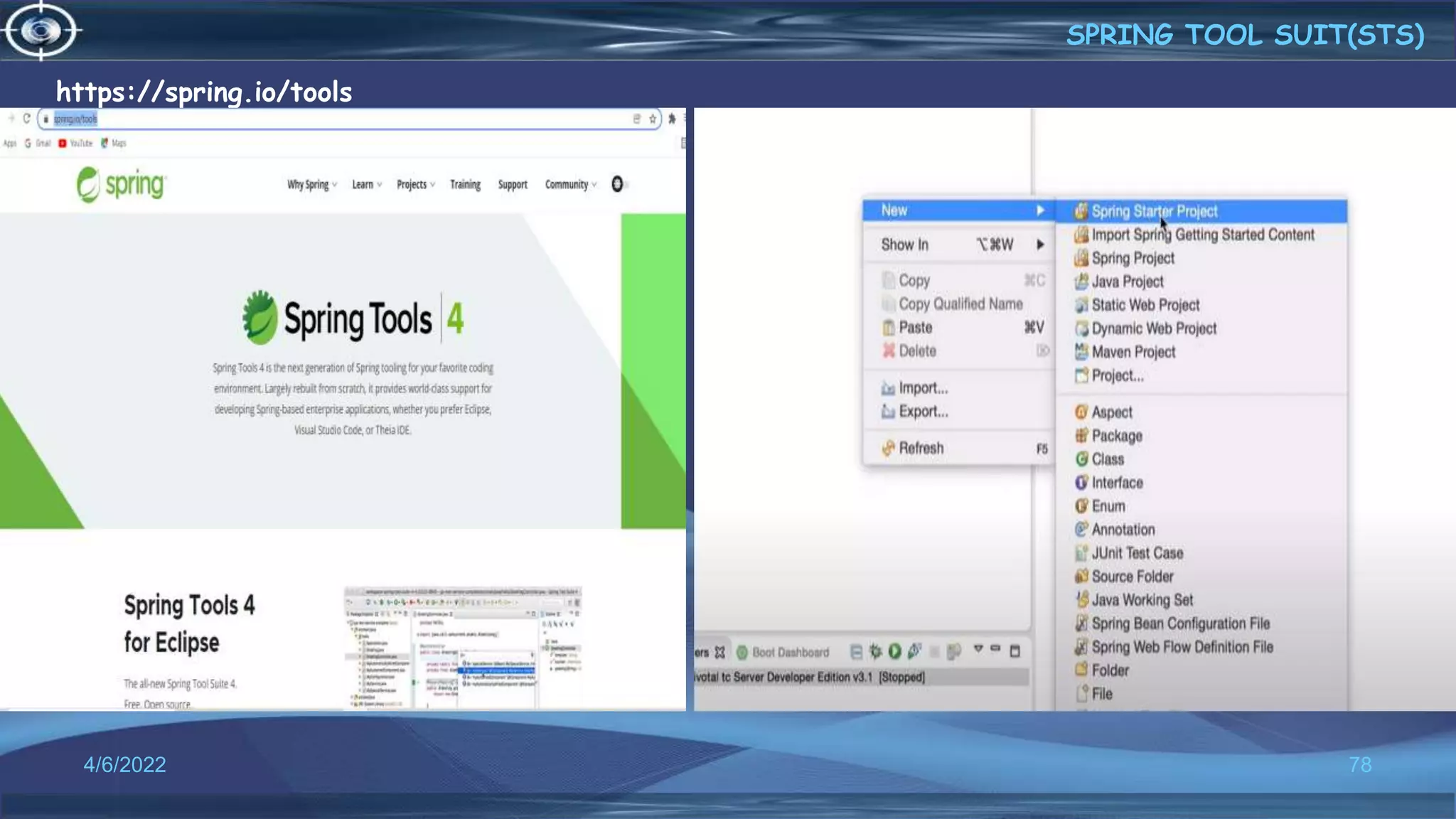Screen dimensions: 1456x819
Task: Select Copy Qualified Name entry
Action: click(958, 304)
